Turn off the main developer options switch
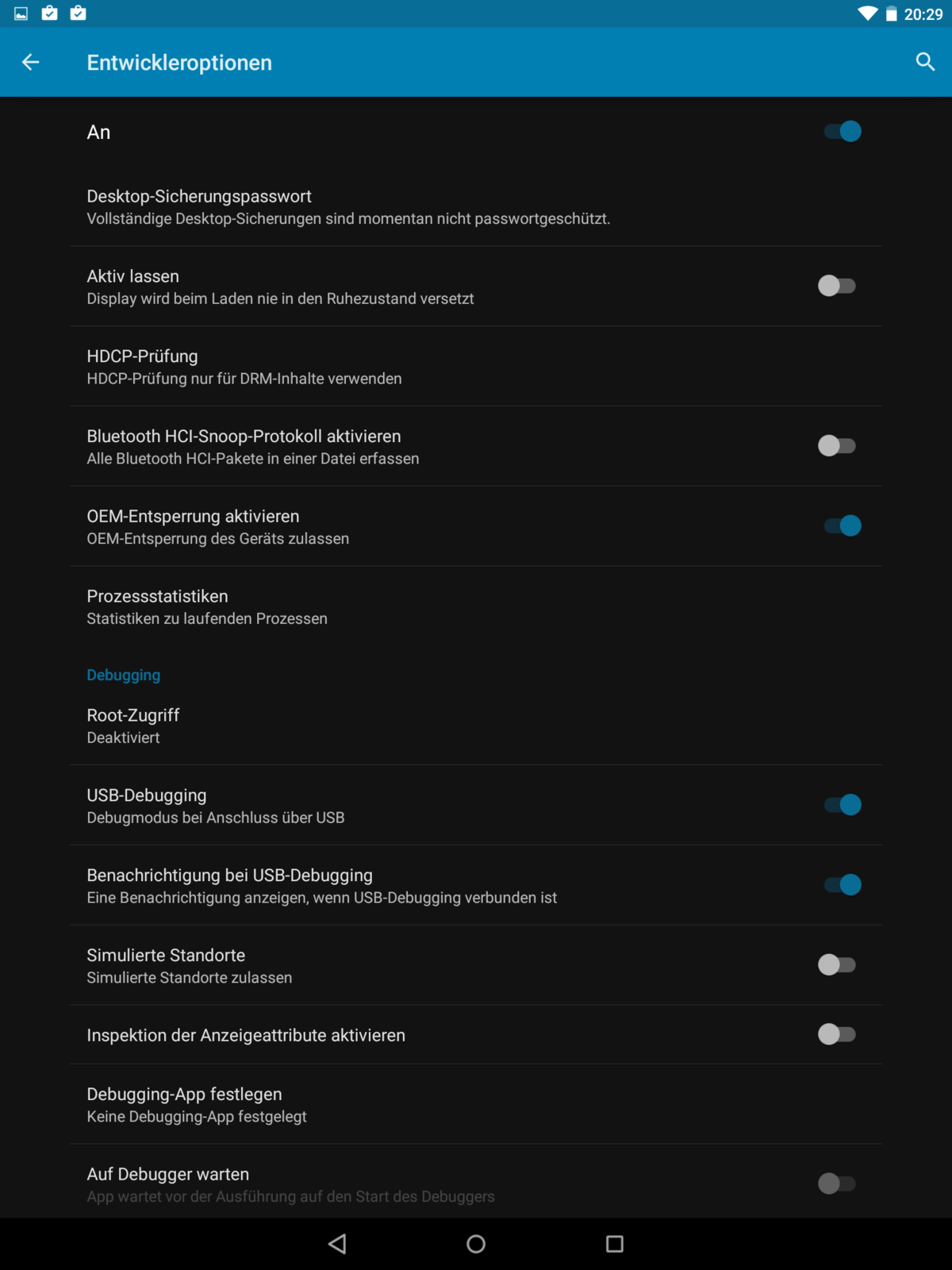Image resolution: width=952 pixels, height=1270 pixels. tap(842, 132)
